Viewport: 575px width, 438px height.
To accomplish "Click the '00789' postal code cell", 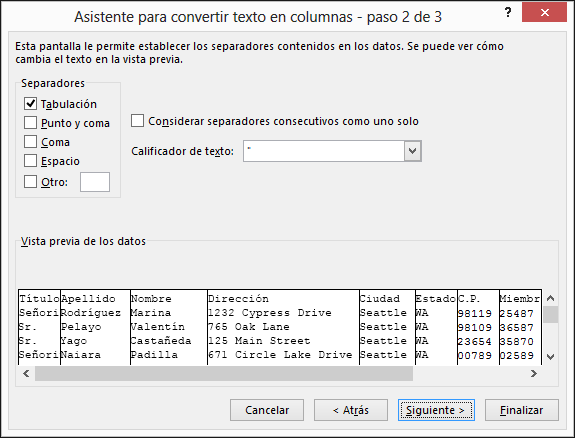I will coord(475,355).
